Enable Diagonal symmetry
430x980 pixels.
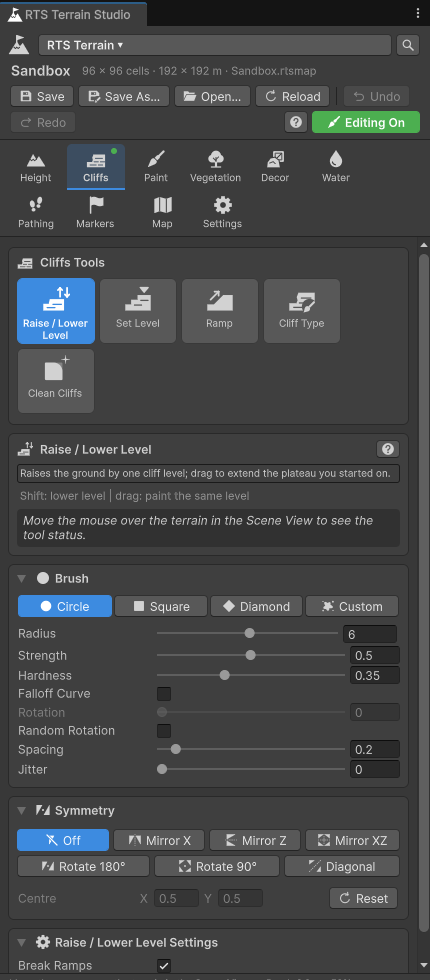342,866
